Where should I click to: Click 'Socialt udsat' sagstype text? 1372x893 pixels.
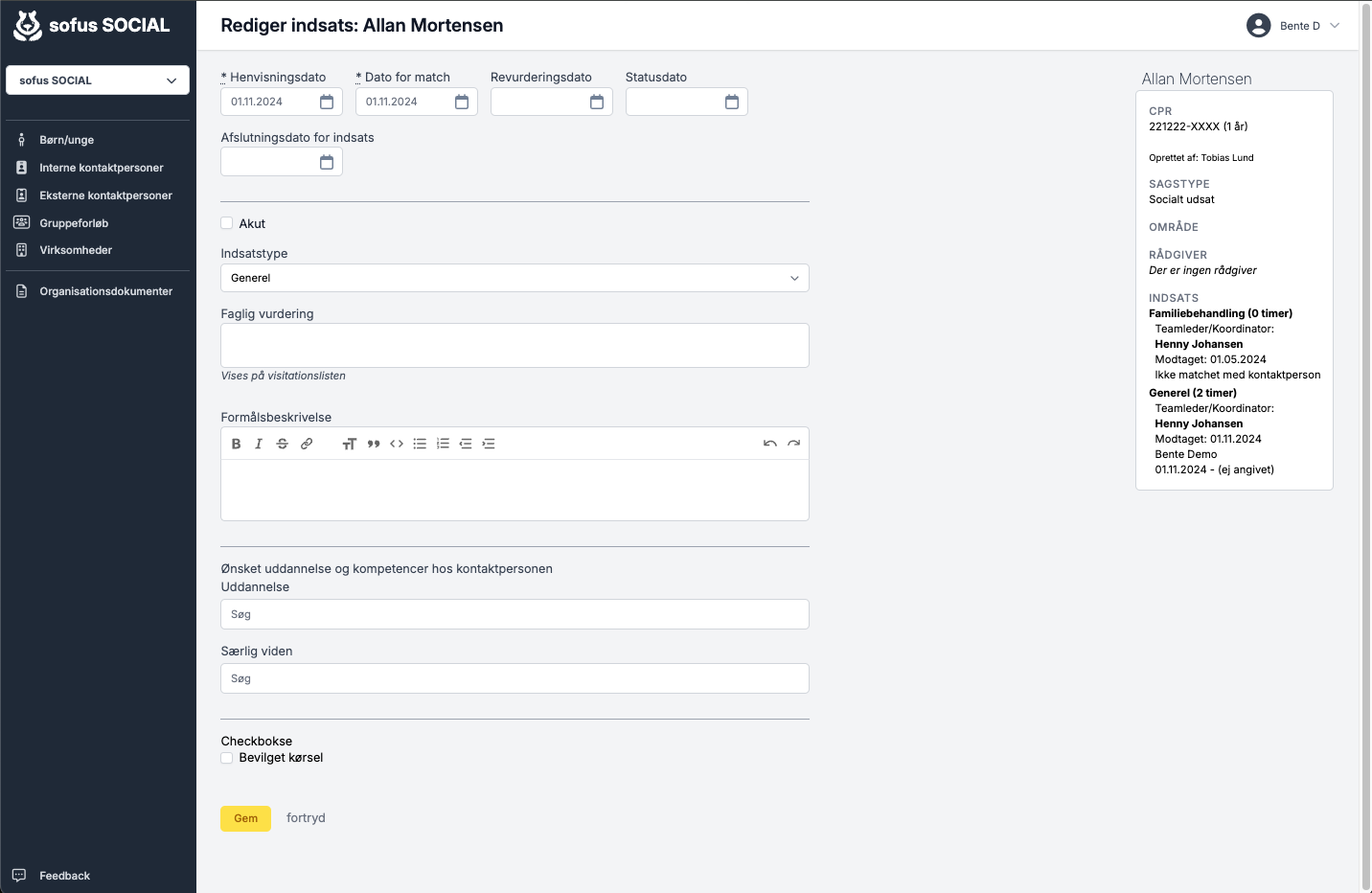click(x=1181, y=199)
